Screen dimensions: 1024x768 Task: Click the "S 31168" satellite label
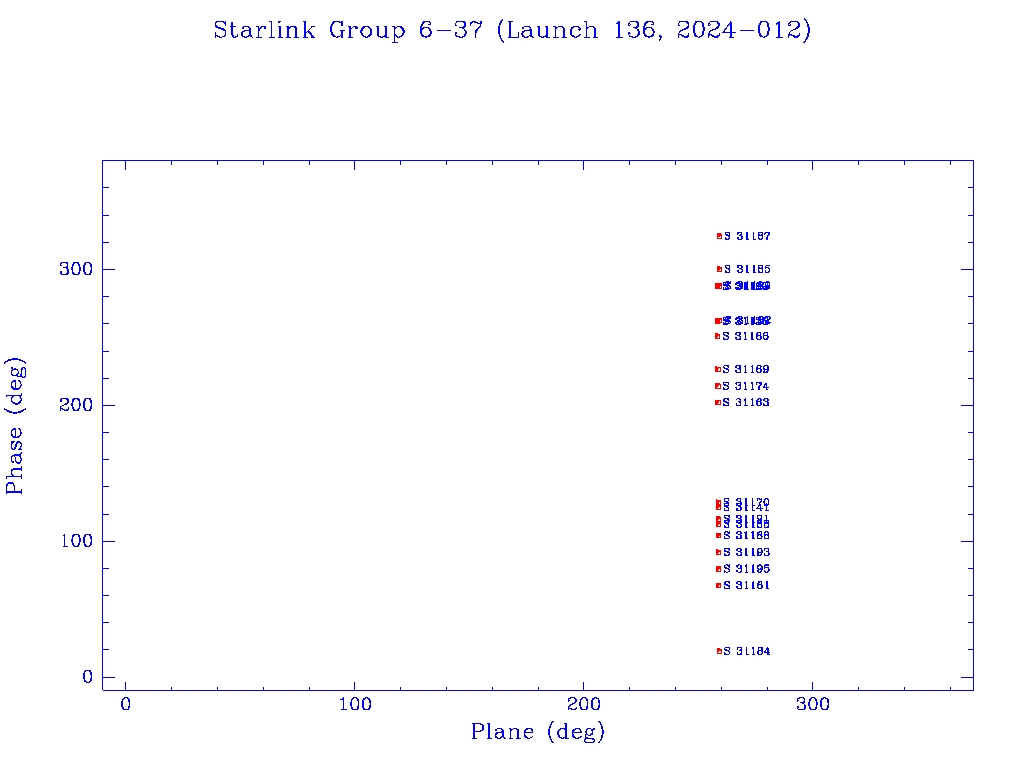[x=746, y=536]
